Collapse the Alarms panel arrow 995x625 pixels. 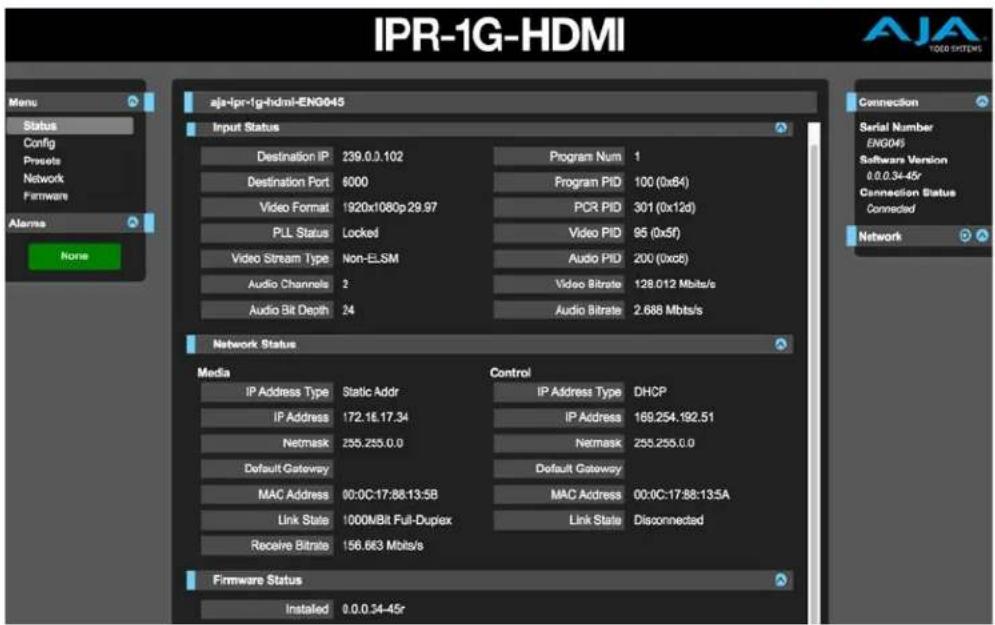tap(133, 223)
